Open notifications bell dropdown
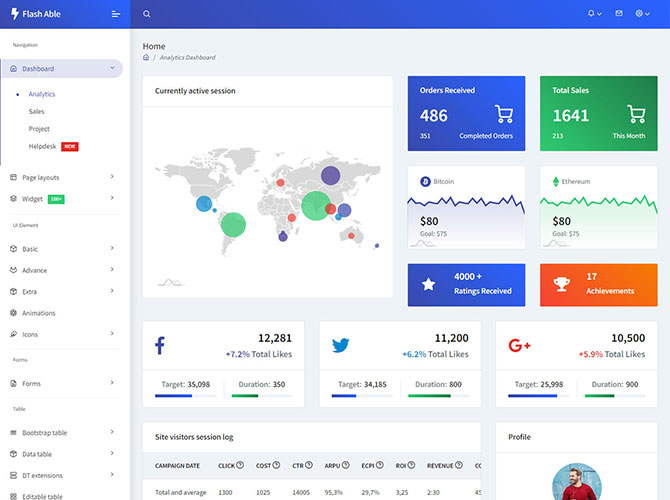This screenshot has height=500, width=670. (594, 14)
